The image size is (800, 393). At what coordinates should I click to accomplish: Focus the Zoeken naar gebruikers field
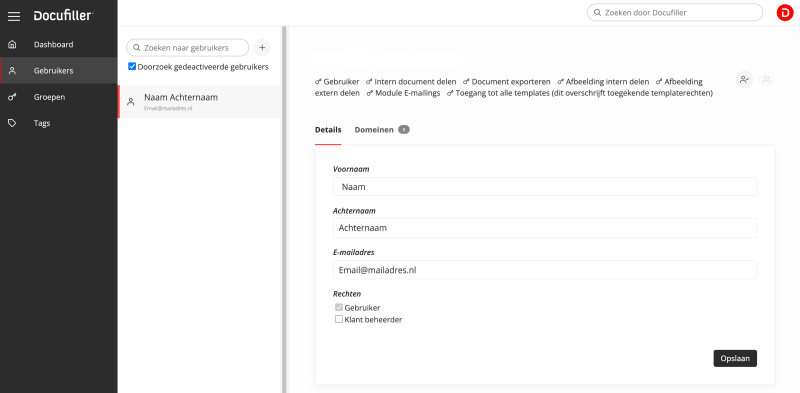pos(187,47)
